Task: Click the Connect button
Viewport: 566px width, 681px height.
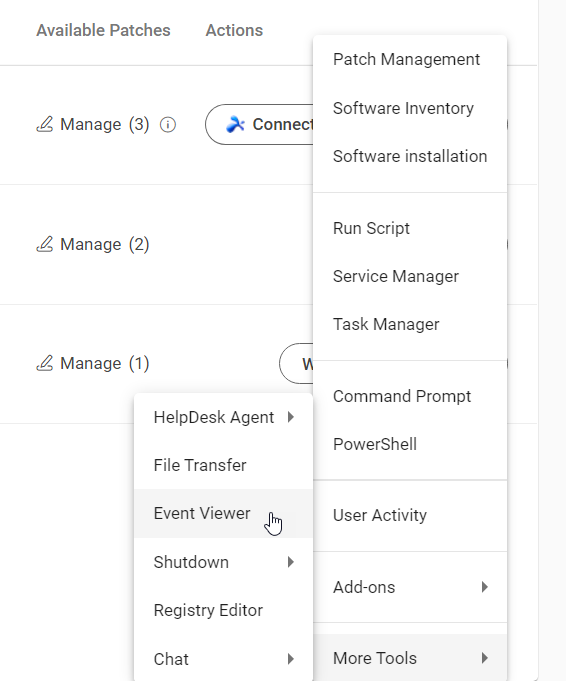Action: [259, 125]
